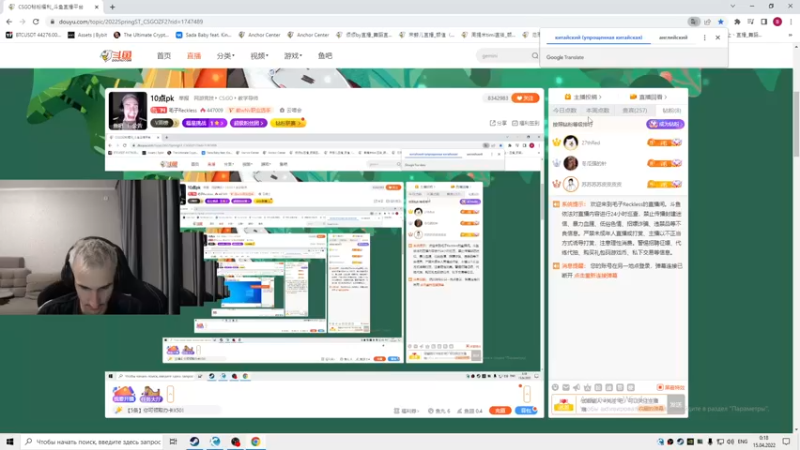
Task: Bookmark this page using the star icon
Action: (720, 22)
